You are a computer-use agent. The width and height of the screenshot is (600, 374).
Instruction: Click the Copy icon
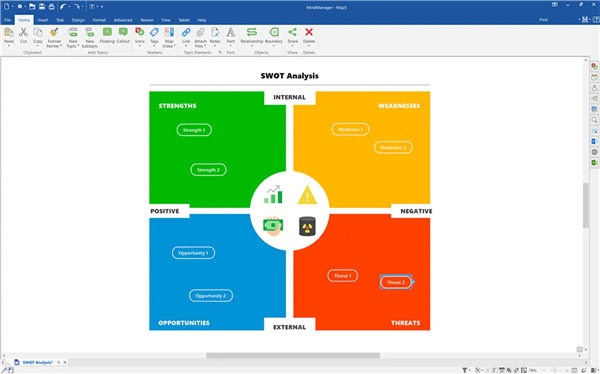[38, 33]
